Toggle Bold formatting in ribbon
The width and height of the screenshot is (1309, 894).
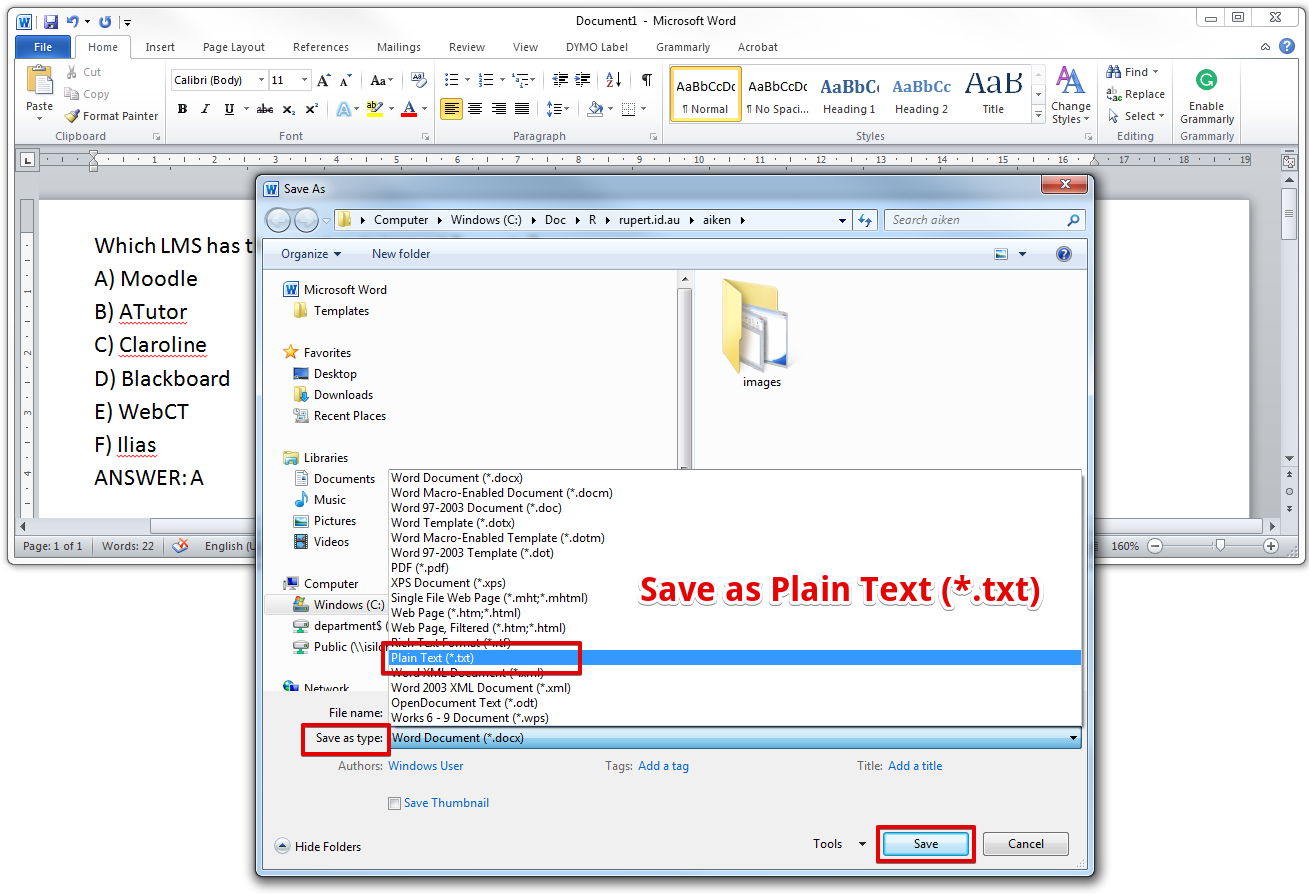[x=182, y=109]
